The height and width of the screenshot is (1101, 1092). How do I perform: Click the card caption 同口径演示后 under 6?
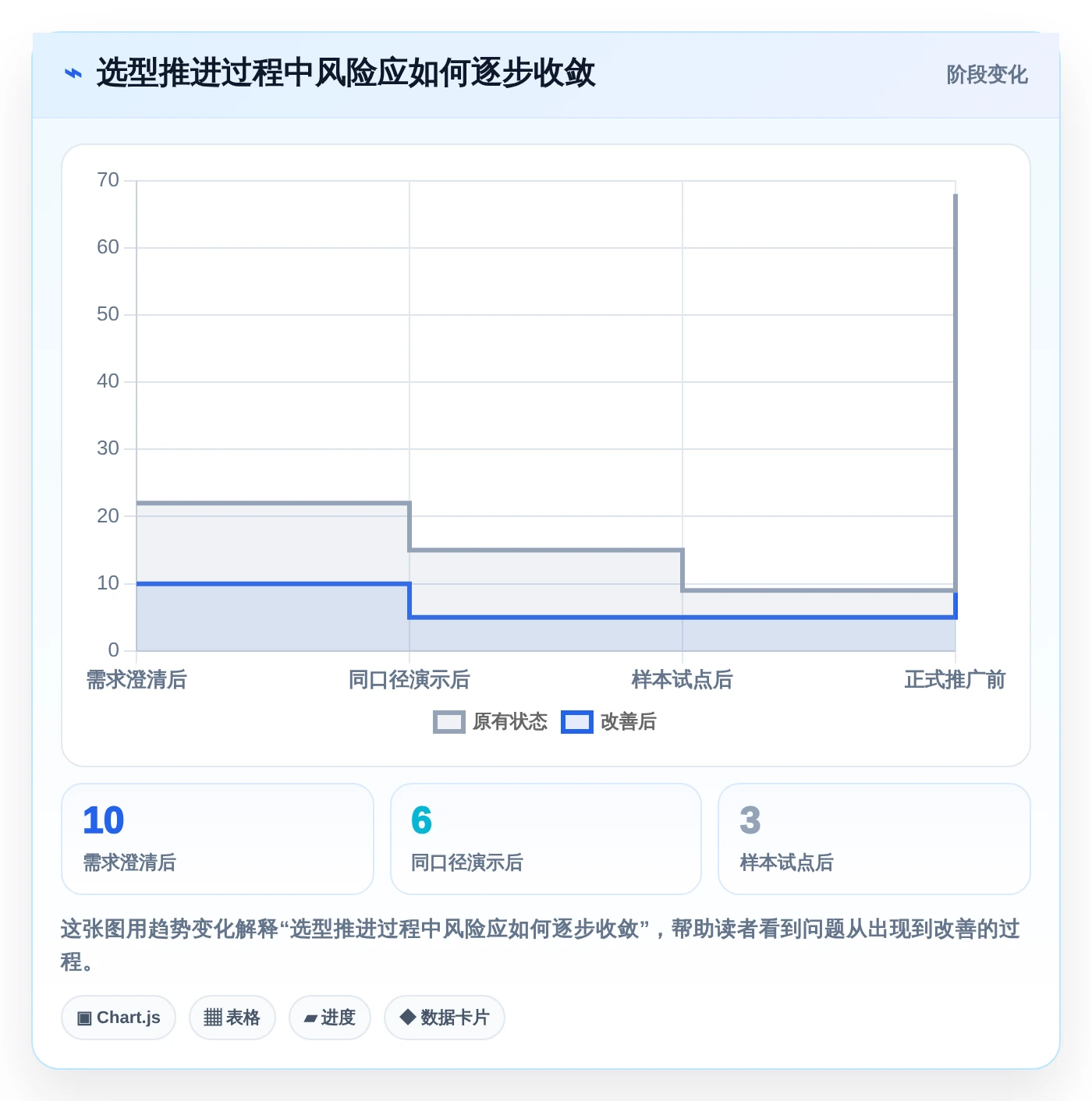pyautogui.click(x=467, y=862)
